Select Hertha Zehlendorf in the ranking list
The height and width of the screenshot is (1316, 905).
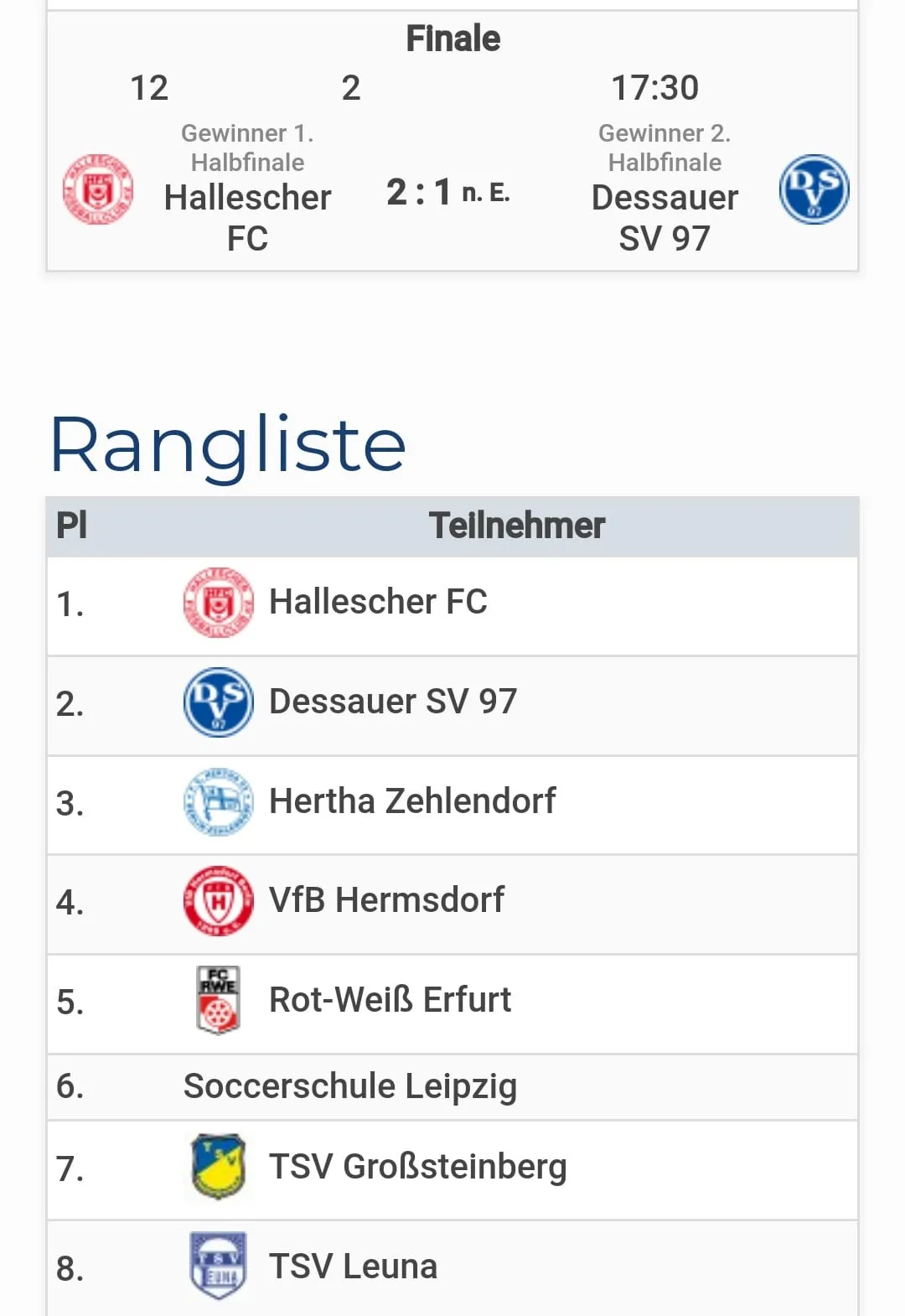tap(411, 801)
